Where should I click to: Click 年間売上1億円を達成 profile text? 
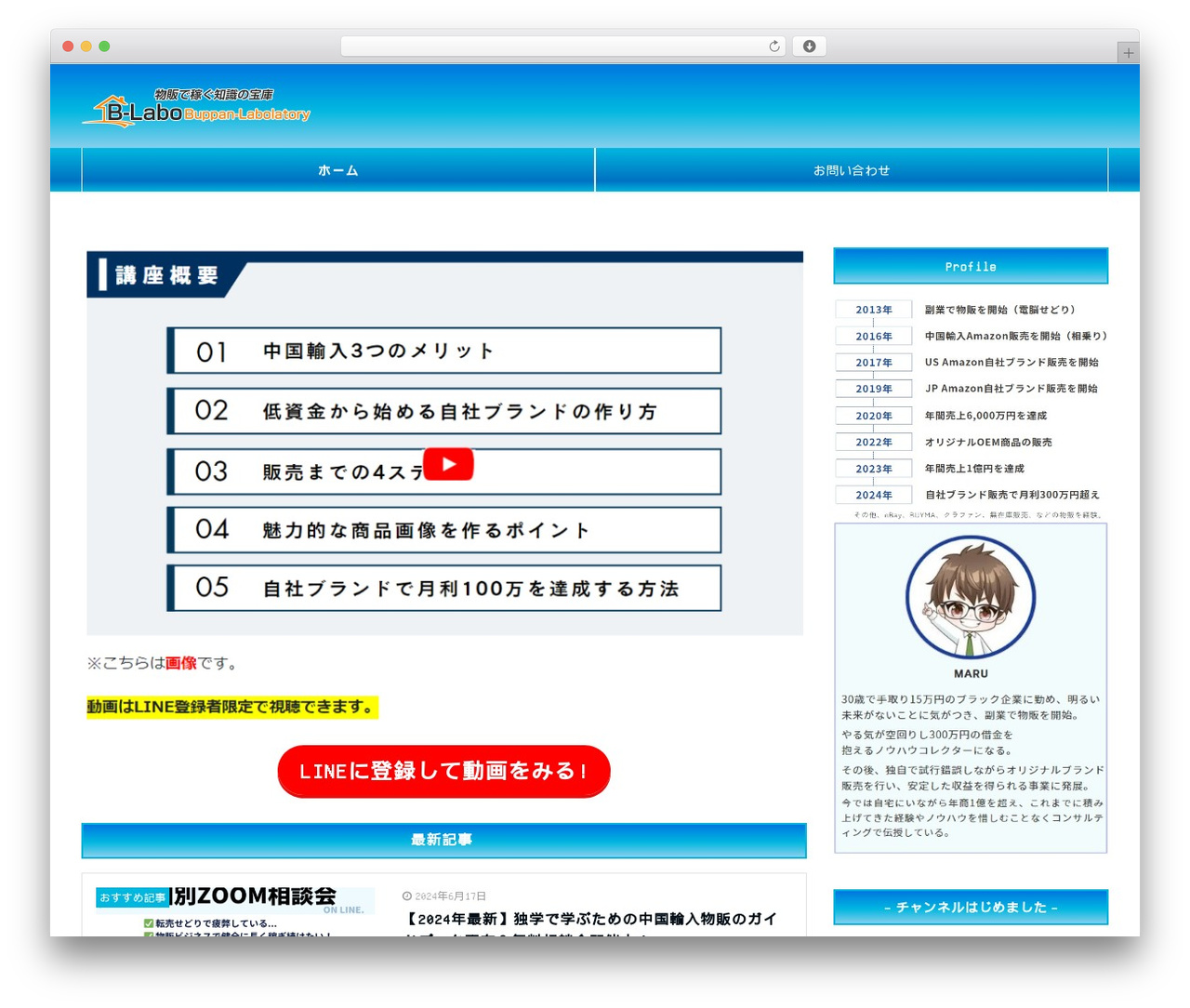click(974, 469)
